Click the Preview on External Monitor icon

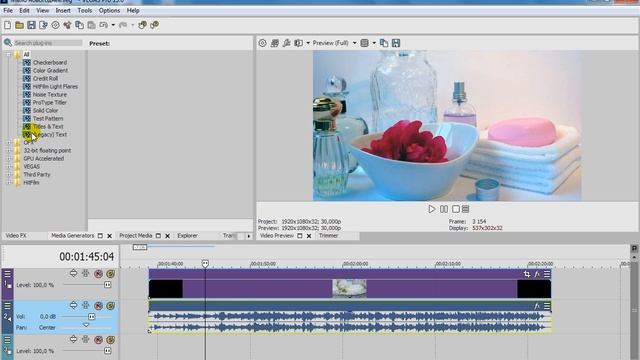coord(275,43)
